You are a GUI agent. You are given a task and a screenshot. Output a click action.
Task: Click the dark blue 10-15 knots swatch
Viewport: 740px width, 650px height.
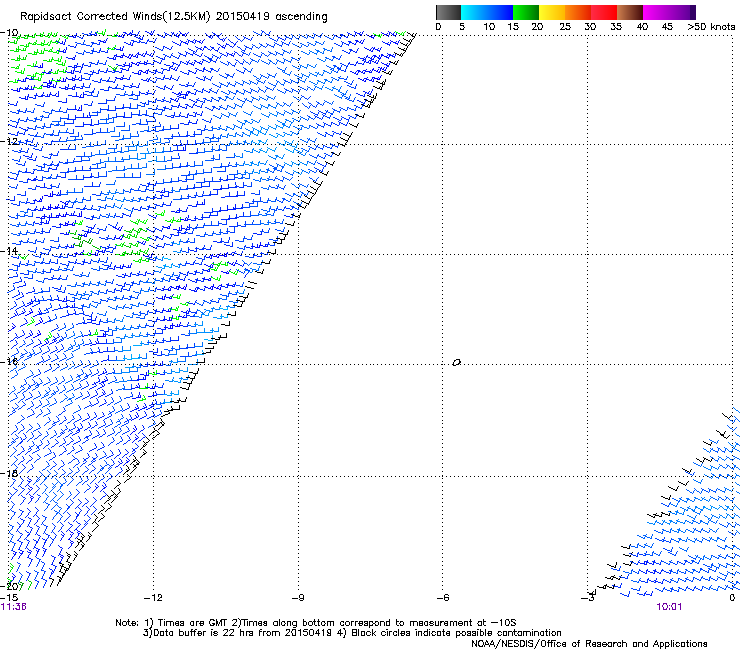pyautogui.click(x=500, y=12)
